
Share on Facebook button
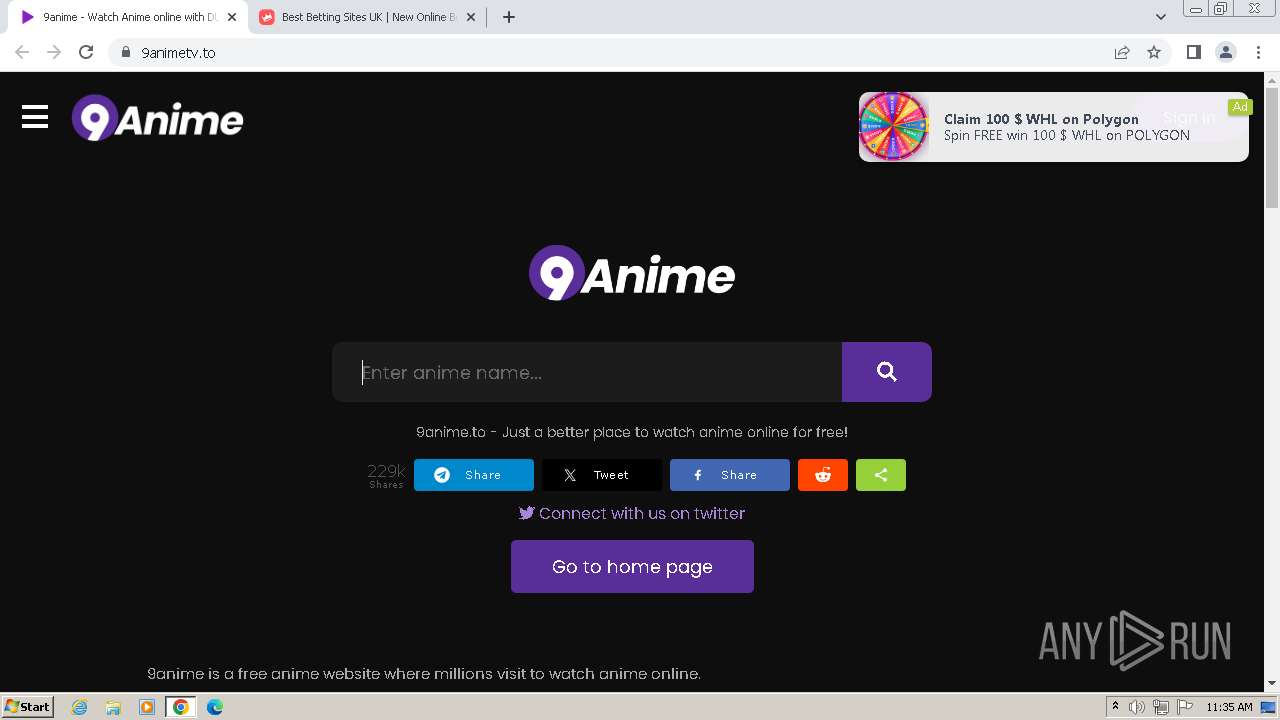(x=730, y=475)
